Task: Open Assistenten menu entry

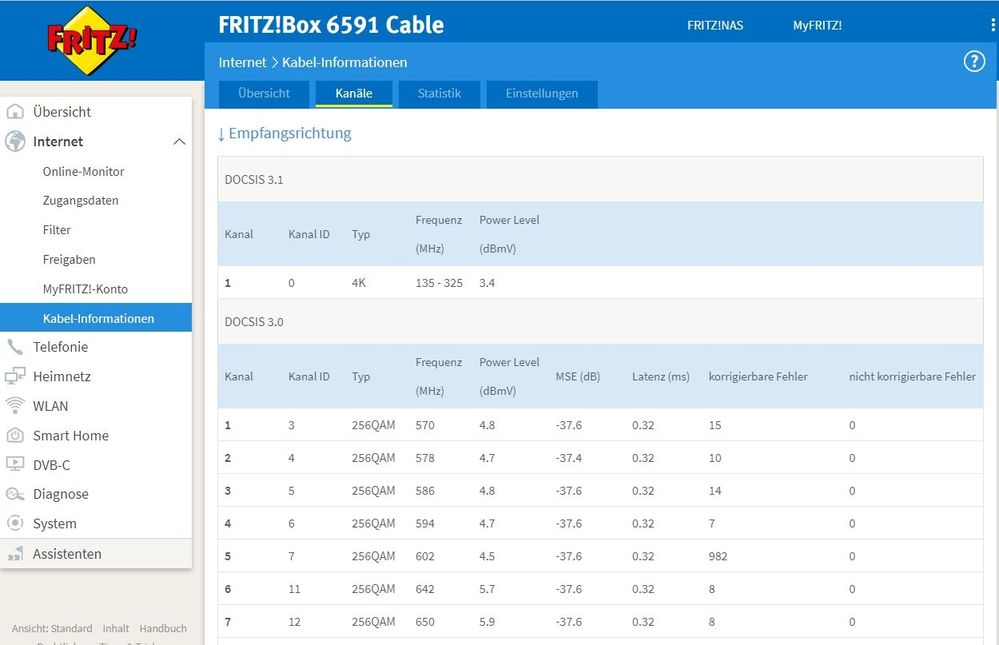Action: click(x=67, y=554)
